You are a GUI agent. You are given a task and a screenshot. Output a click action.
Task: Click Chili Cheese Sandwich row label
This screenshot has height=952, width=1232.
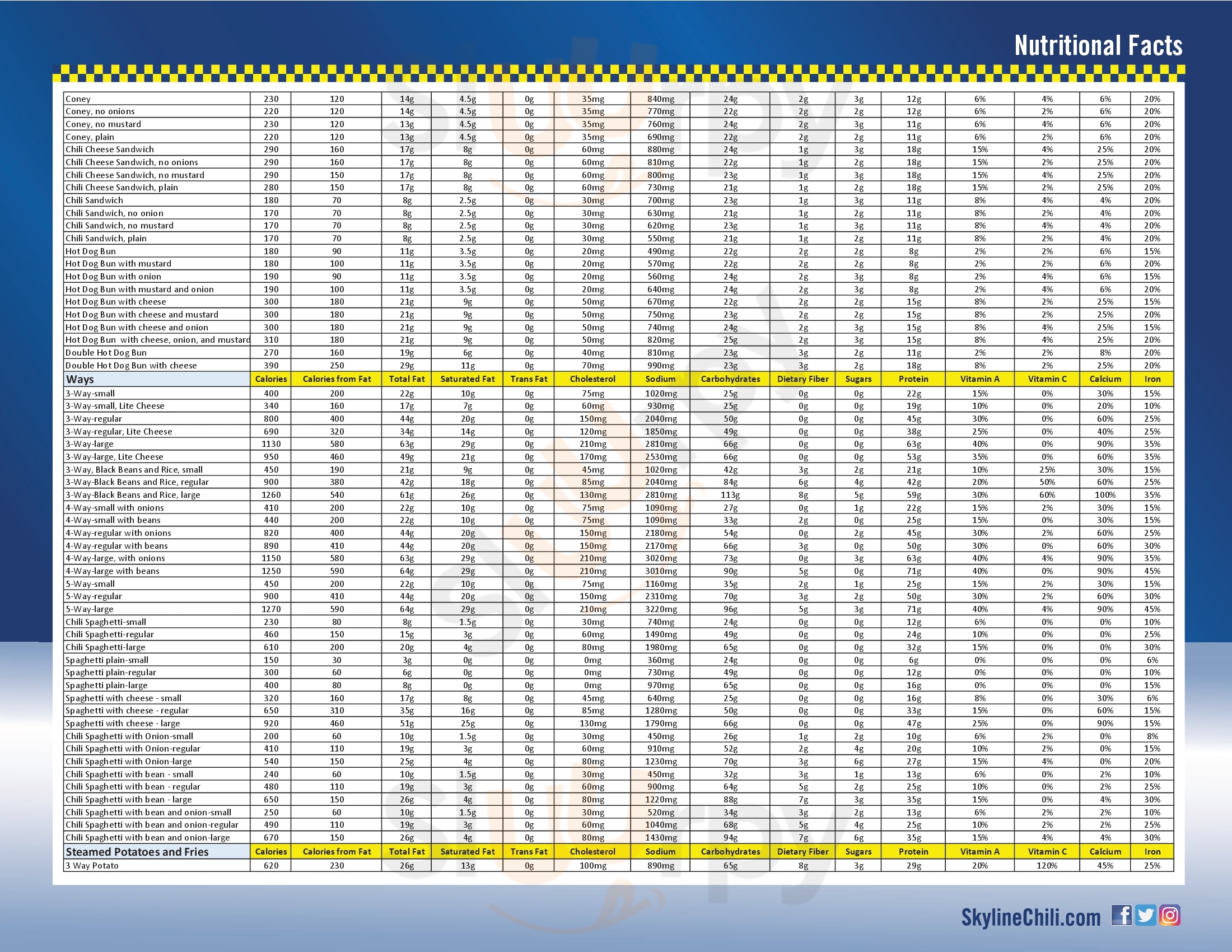(109, 150)
